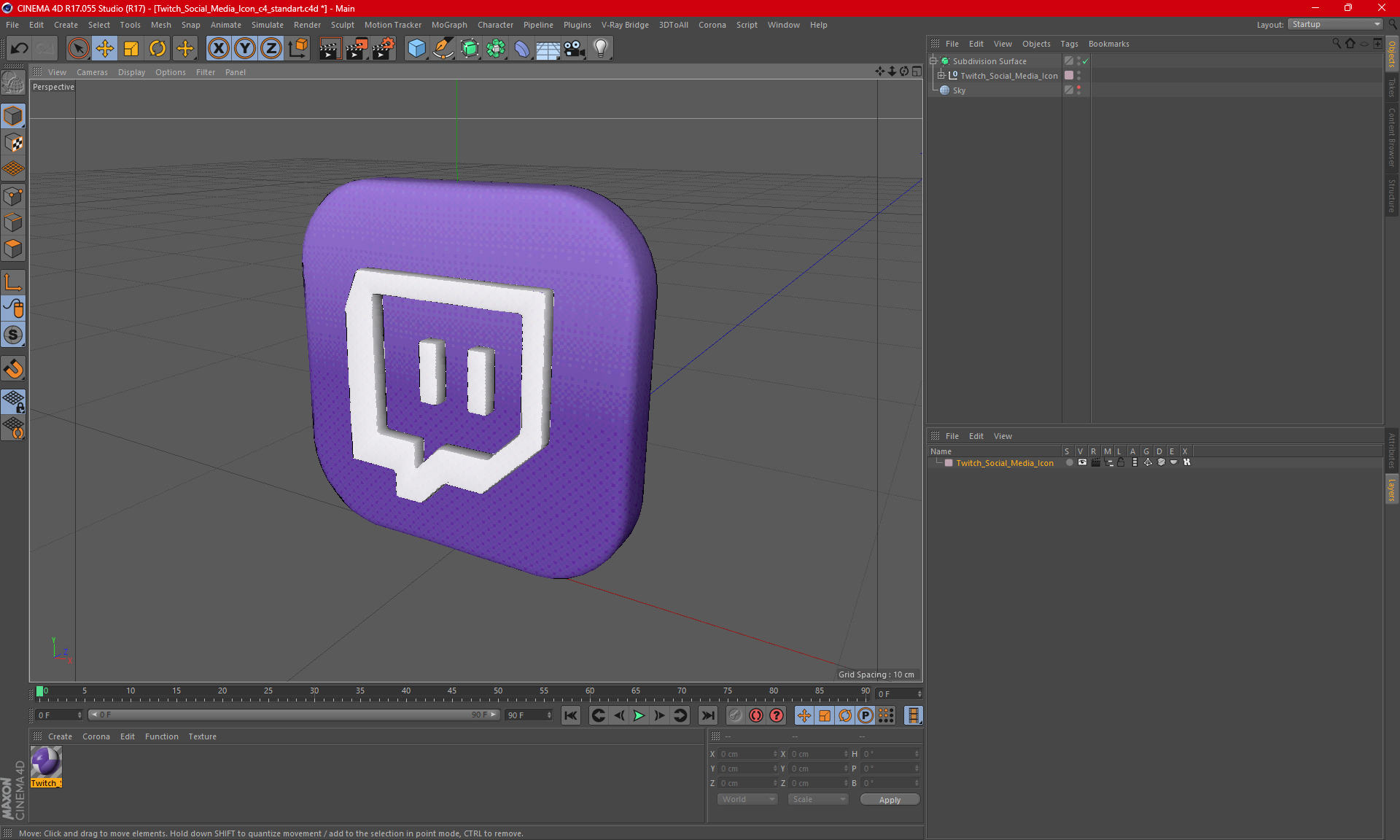The width and height of the screenshot is (1400, 840).
Task: Open viewport Cameras menu
Action: (x=92, y=72)
